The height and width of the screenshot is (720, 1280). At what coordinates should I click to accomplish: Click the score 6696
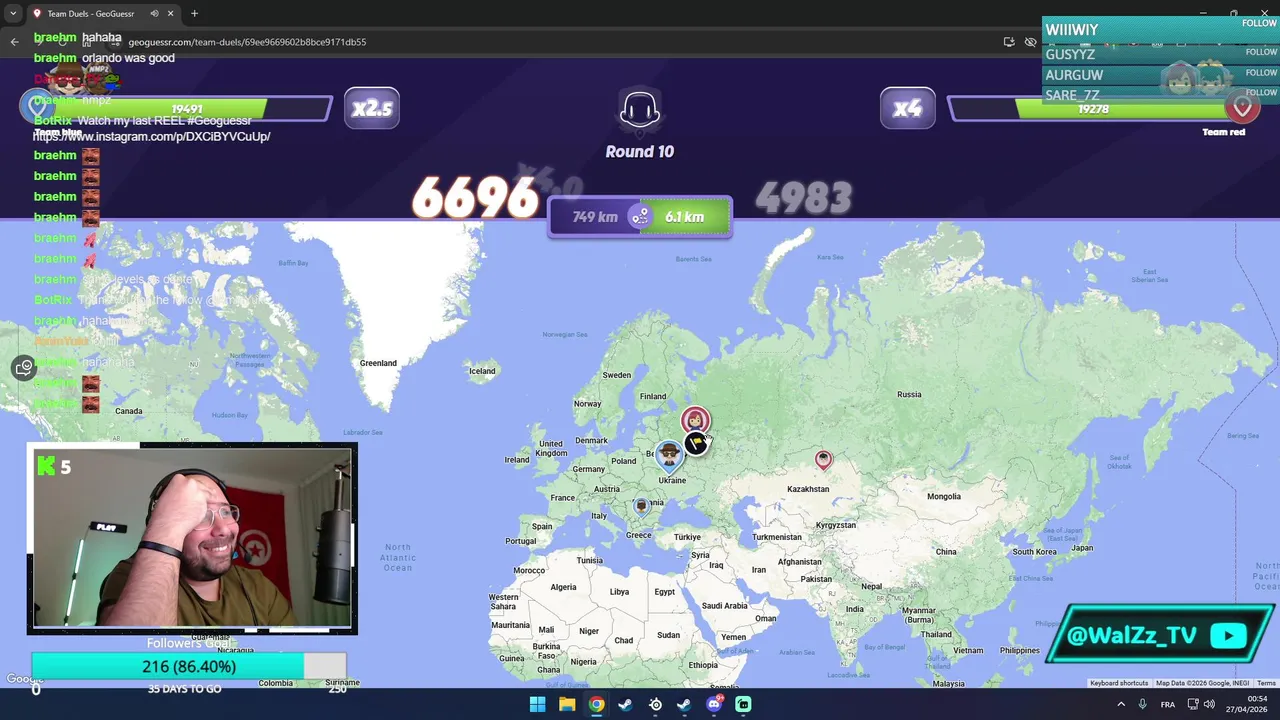click(476, 199)
